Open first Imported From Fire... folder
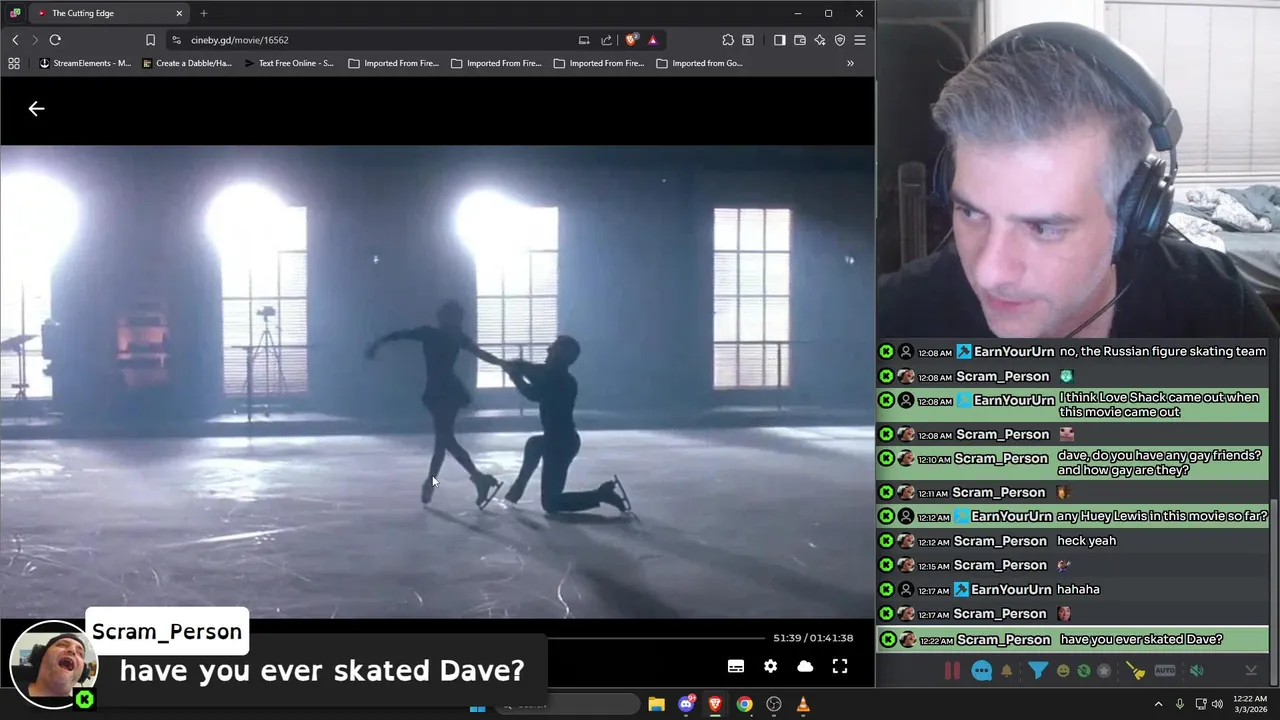The image size is (1280, 720). pos(393,63)
